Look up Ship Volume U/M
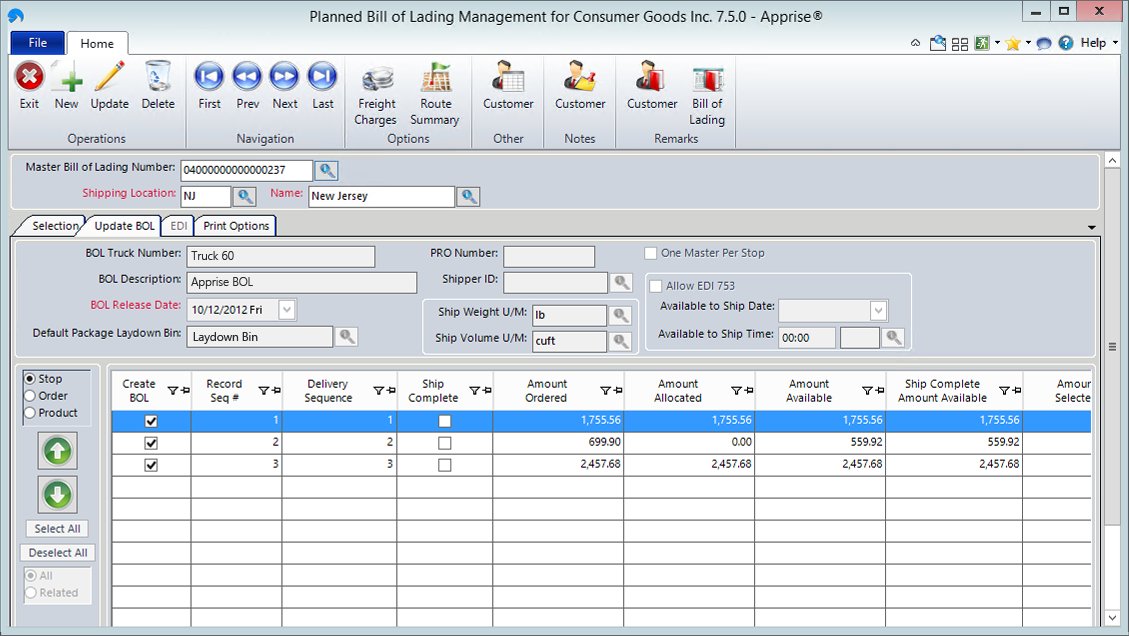The height and width of the screenshot is (636, 1129). tap(620, 341)
